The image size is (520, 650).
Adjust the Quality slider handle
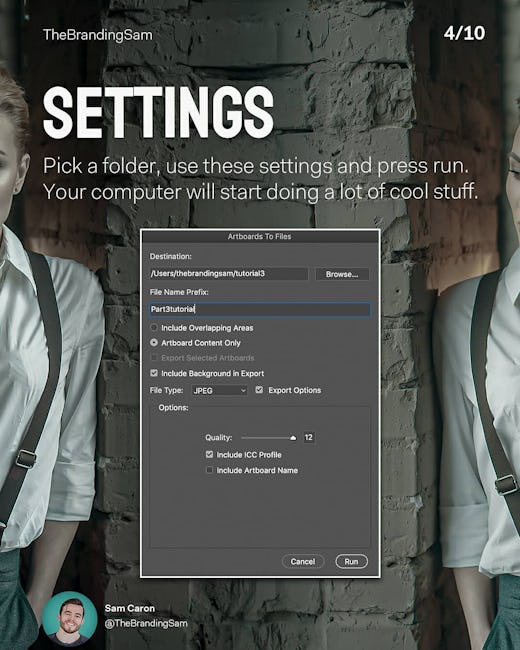(x=293, y=438)
